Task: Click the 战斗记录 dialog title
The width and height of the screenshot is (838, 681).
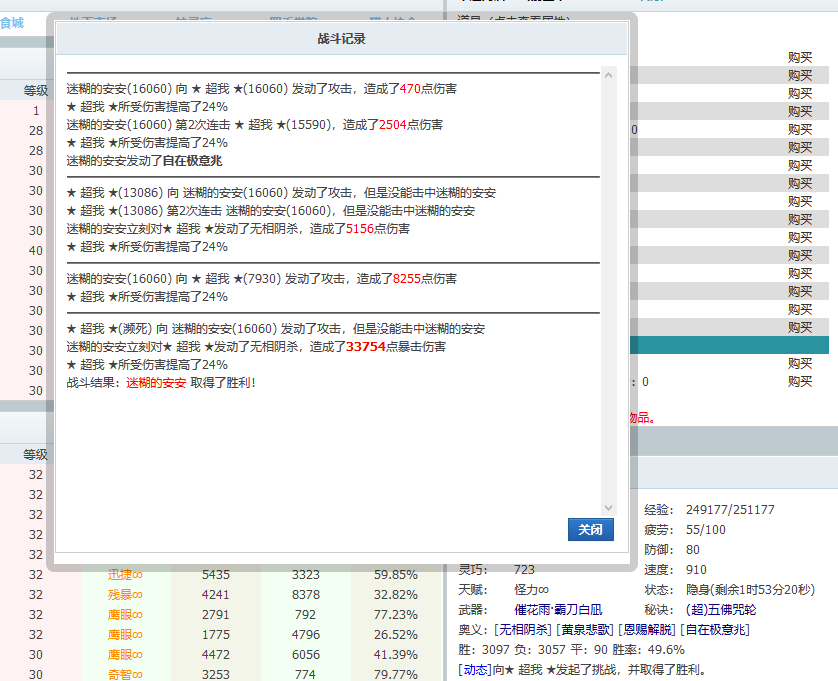Action: [x=342, y=38]
